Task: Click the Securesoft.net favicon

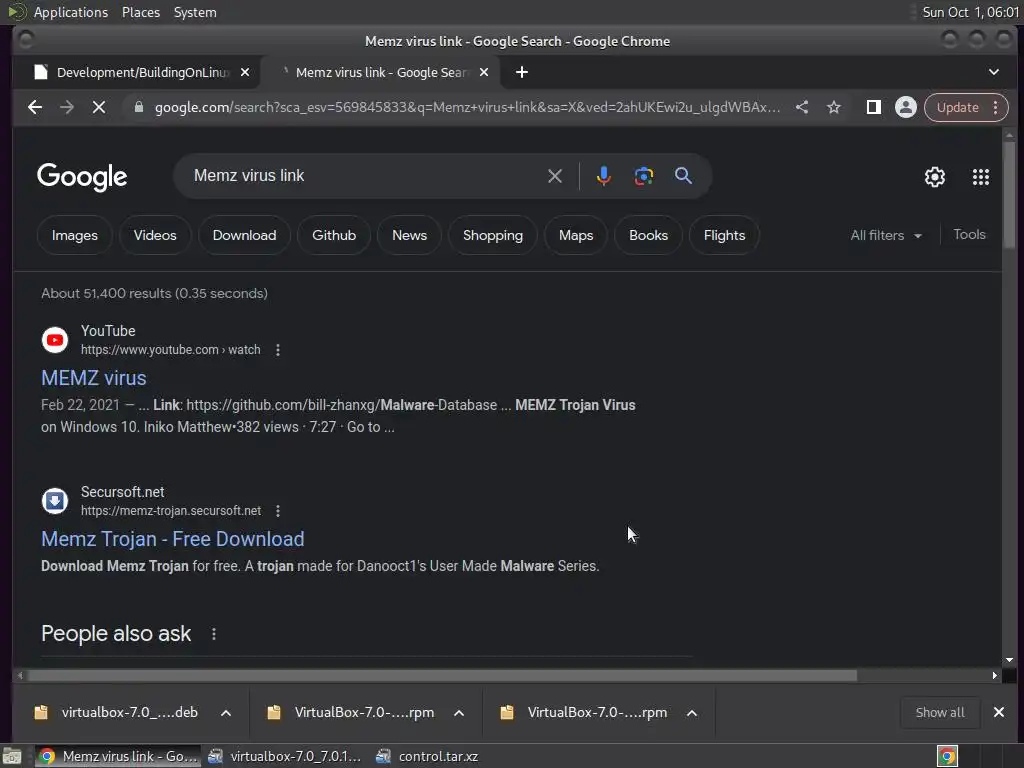Action: pos(55,501)
